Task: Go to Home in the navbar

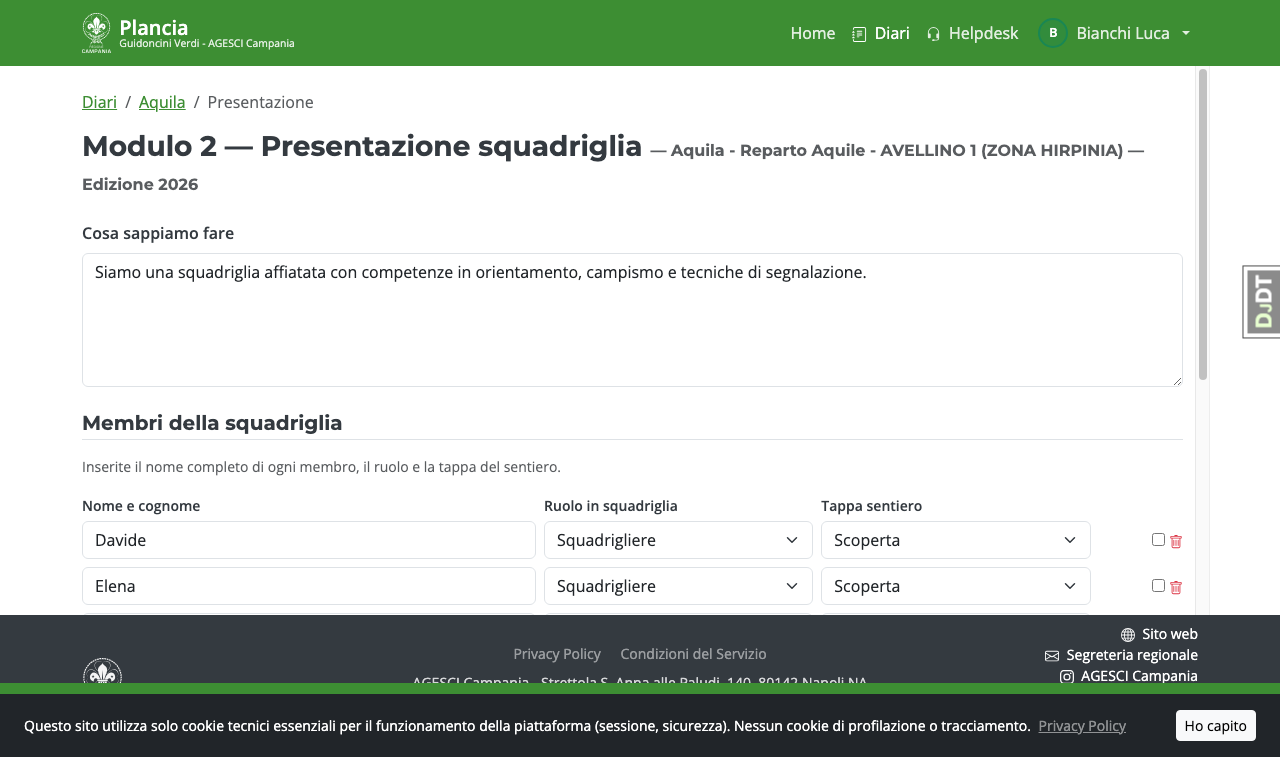Action: pos(813,33)
